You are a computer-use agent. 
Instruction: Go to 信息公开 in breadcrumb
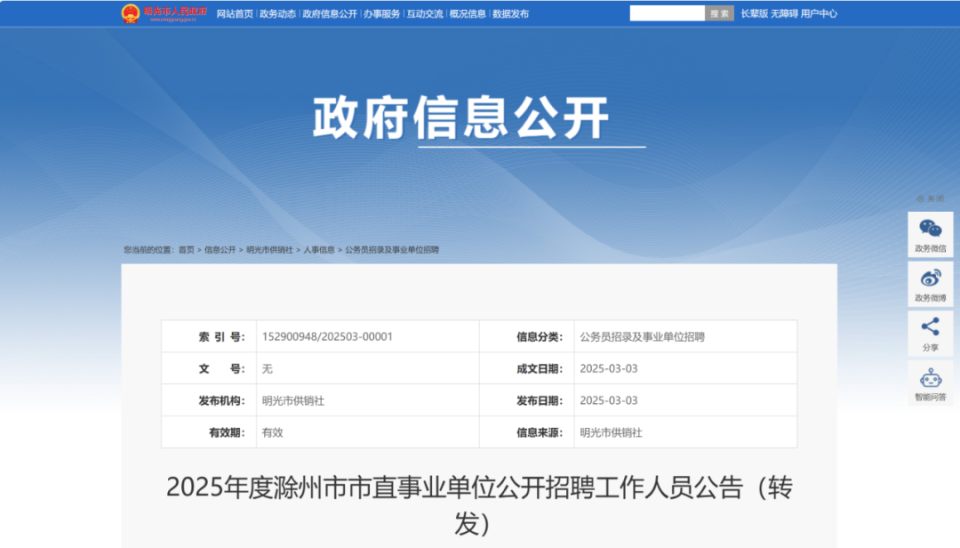(220, 250)
